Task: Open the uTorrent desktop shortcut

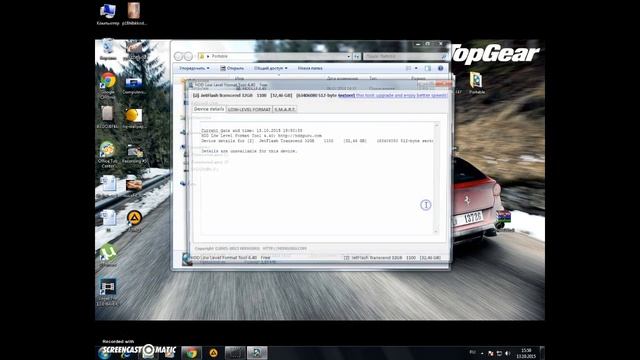Action: click(108, 256)
